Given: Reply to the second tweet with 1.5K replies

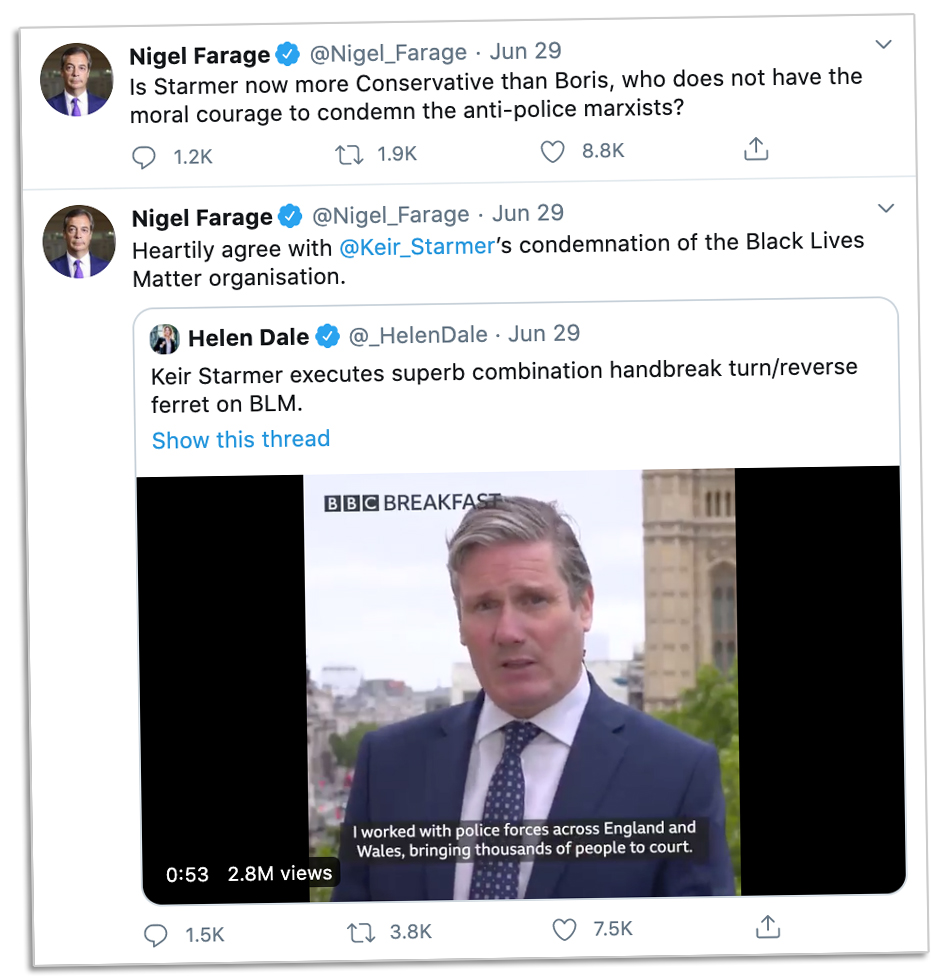Looking at the screenshot, I should (x=155, y=935).
